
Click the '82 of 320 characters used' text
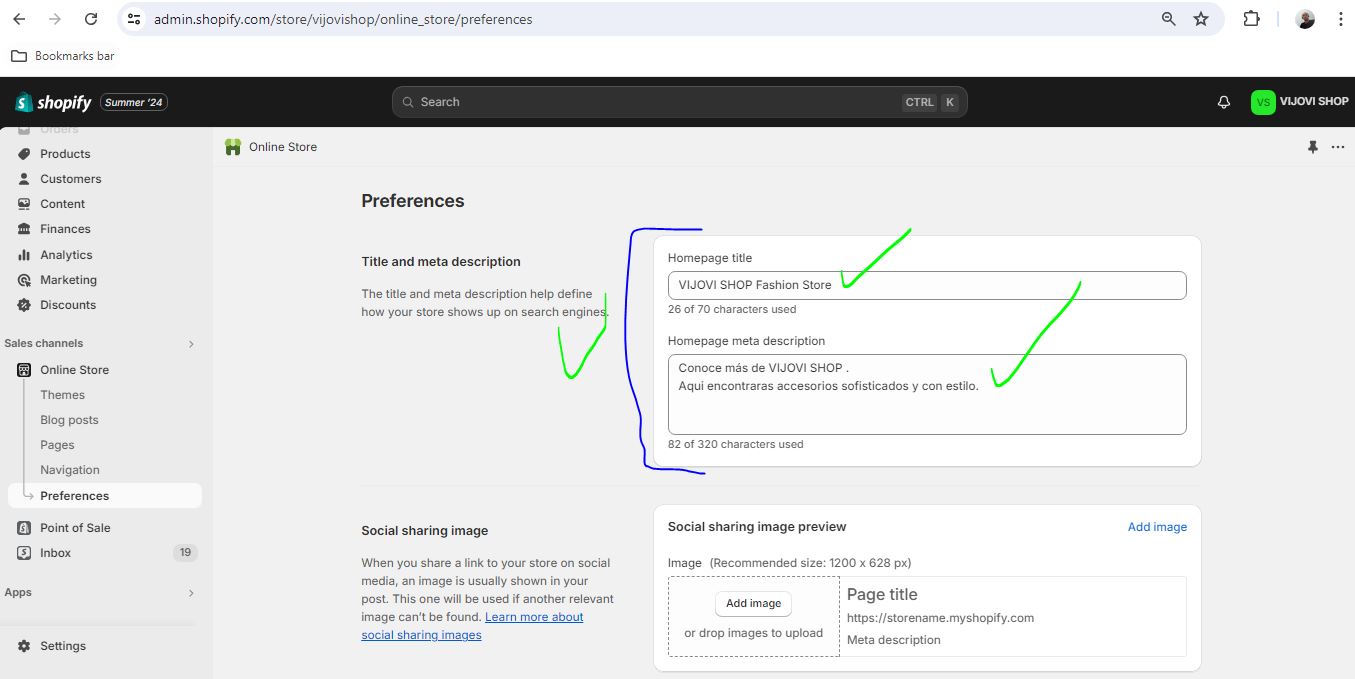[x=735, y=444]
